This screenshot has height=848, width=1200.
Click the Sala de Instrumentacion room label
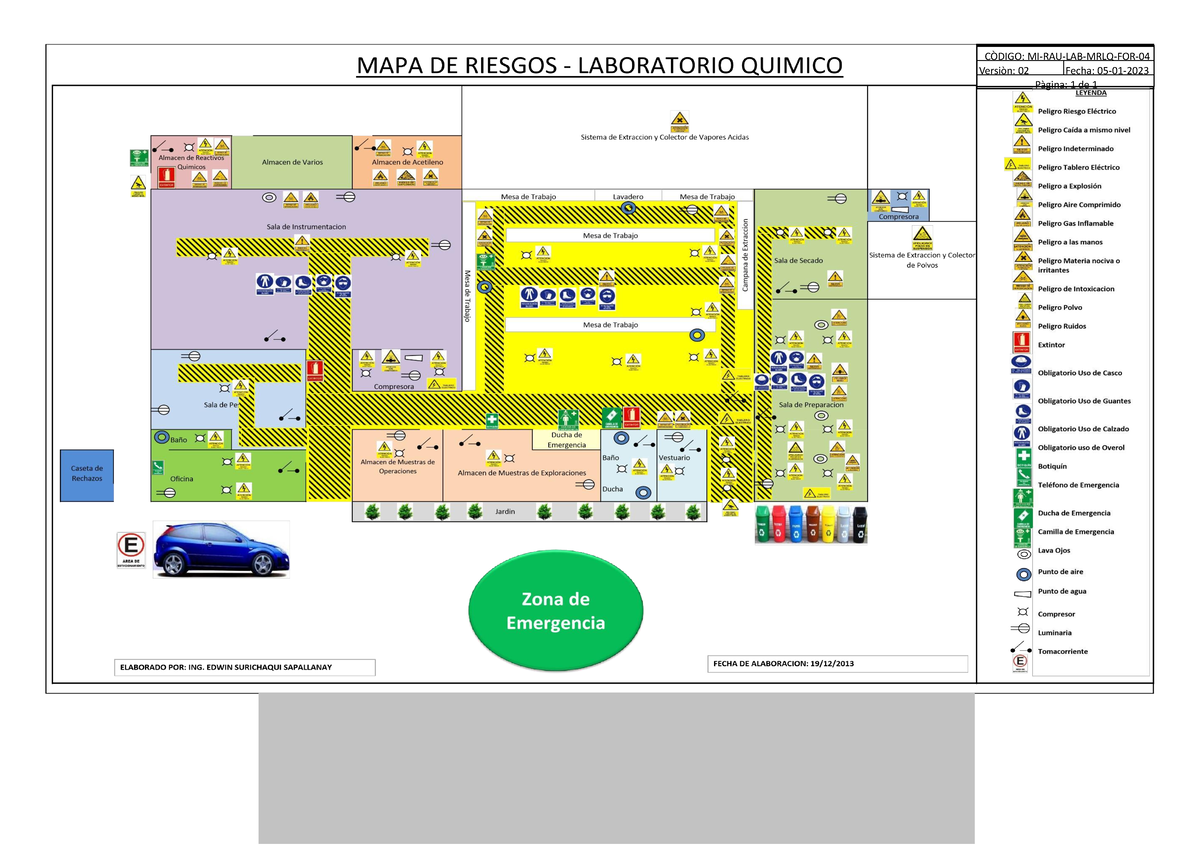tap(306, 227)
